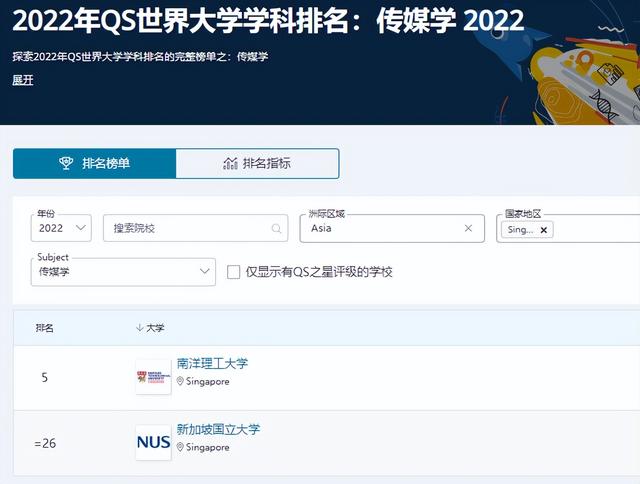Click the Subject dropdown chevron arrow
The width and height of the screenshot is (640, 484).
205,271
